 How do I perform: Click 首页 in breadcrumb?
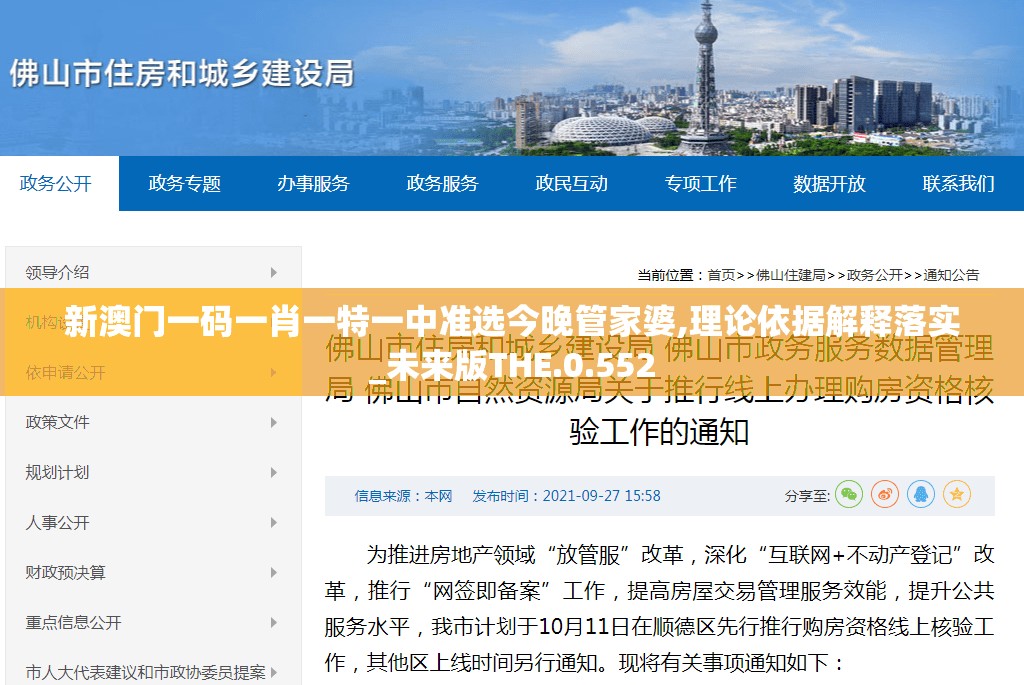[721, 275]
